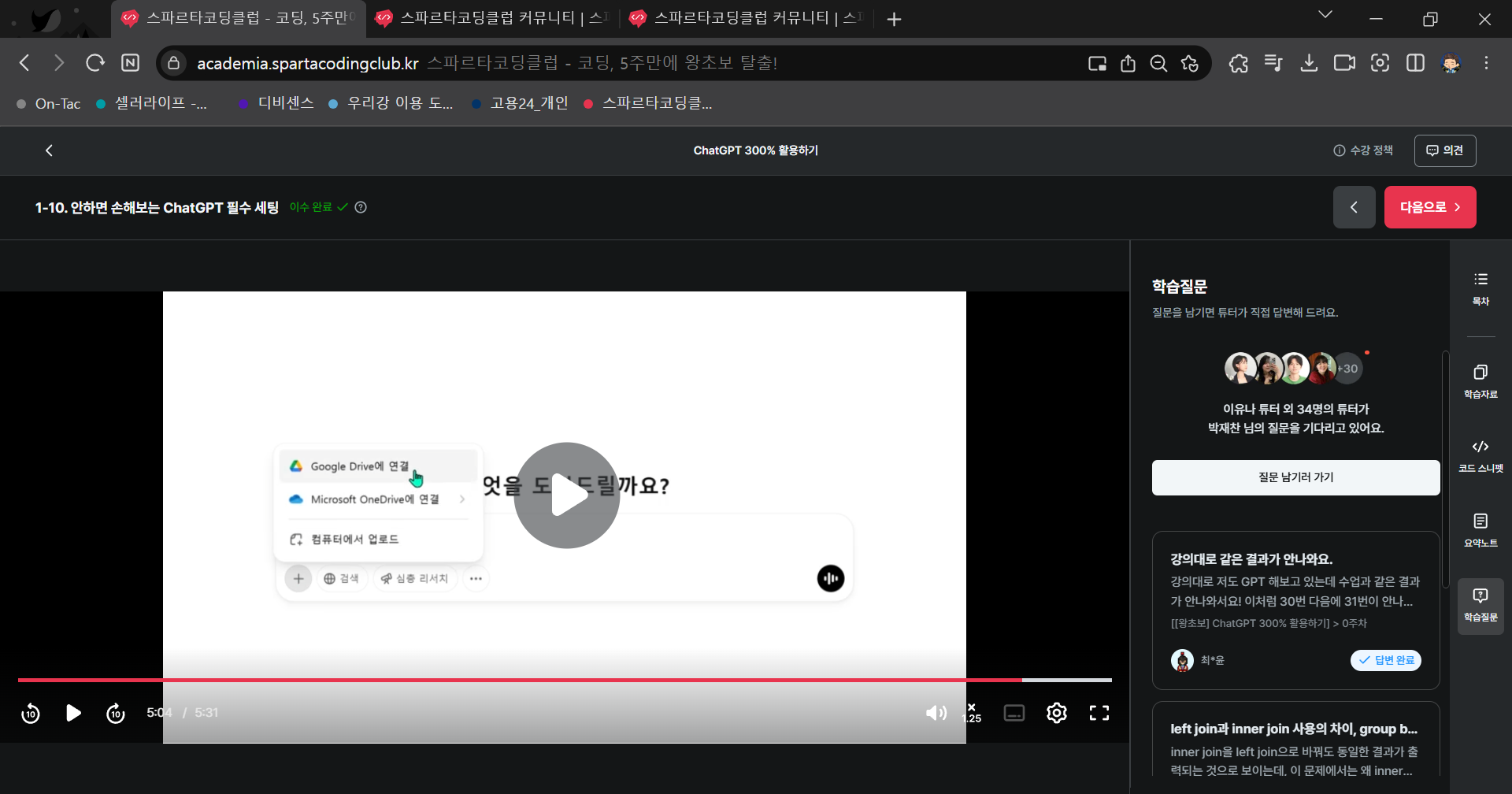This screenshot has height=794, width=1512.
Task: Open the 코드 스니펫 panel
Action: (x=1480, y=456)
